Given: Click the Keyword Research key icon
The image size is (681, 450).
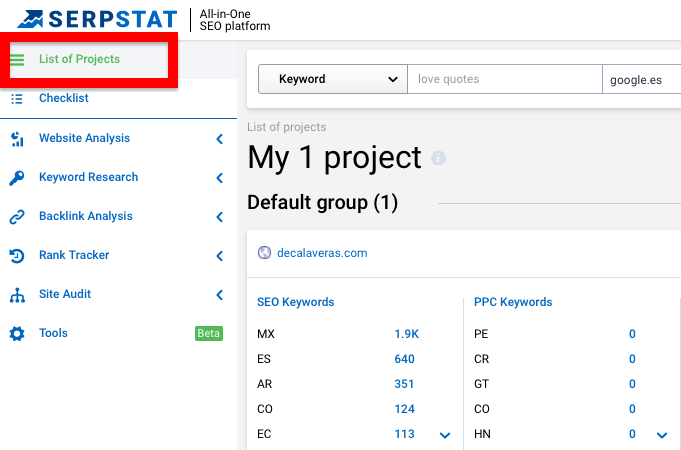Looking at the screenshot, I should [x=17, y=178].
